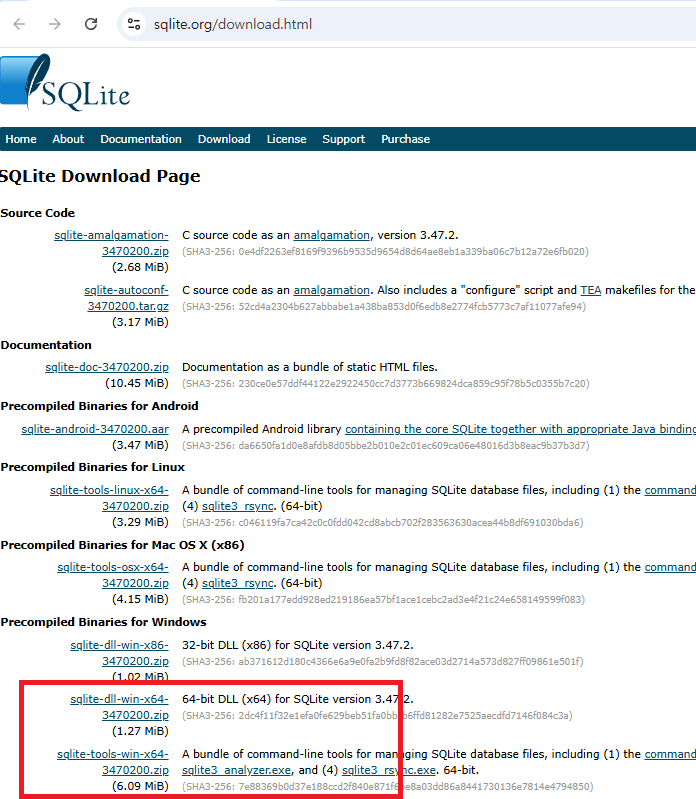Open sqlite3_analyzer.exe link
Screen dimensions: 696x799
point(236,770)
